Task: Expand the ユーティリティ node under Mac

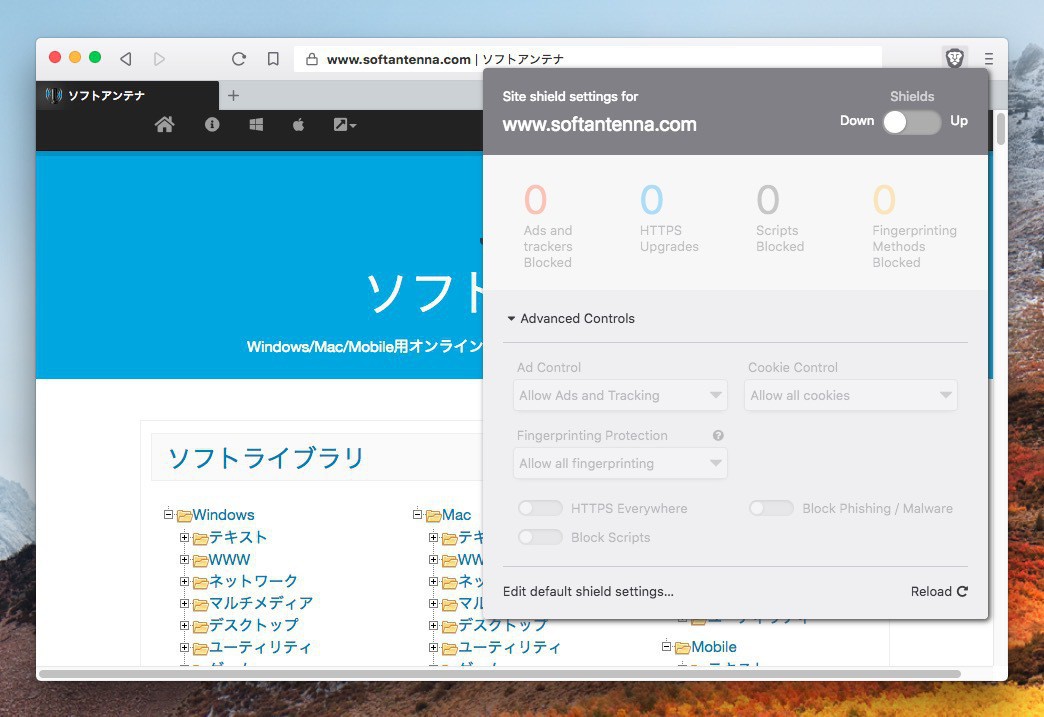Action: pyautogui.click(x=433, y=647)
